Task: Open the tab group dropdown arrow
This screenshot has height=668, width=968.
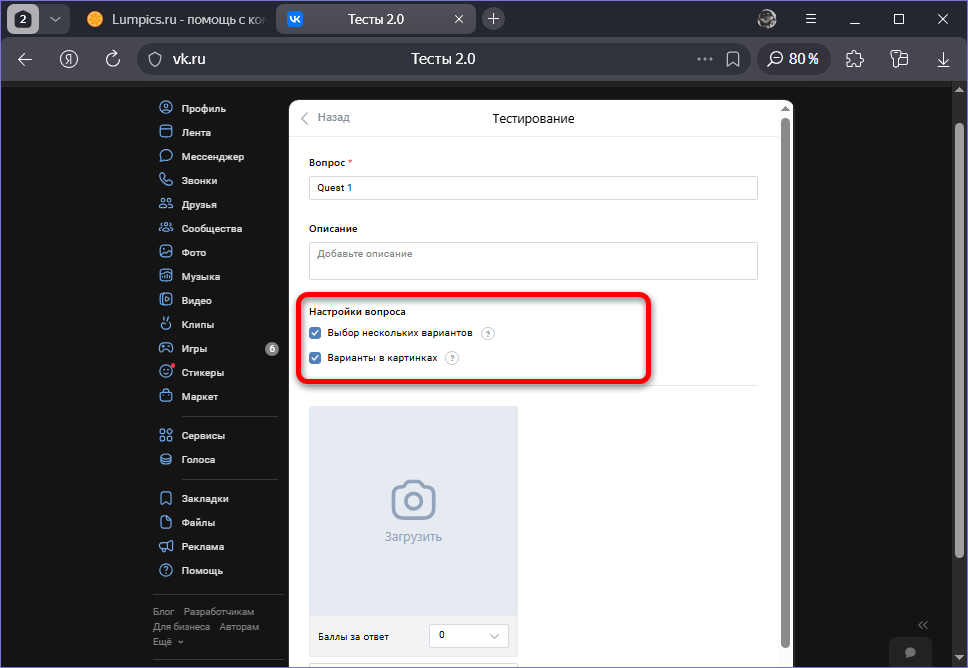Action: 56,20
